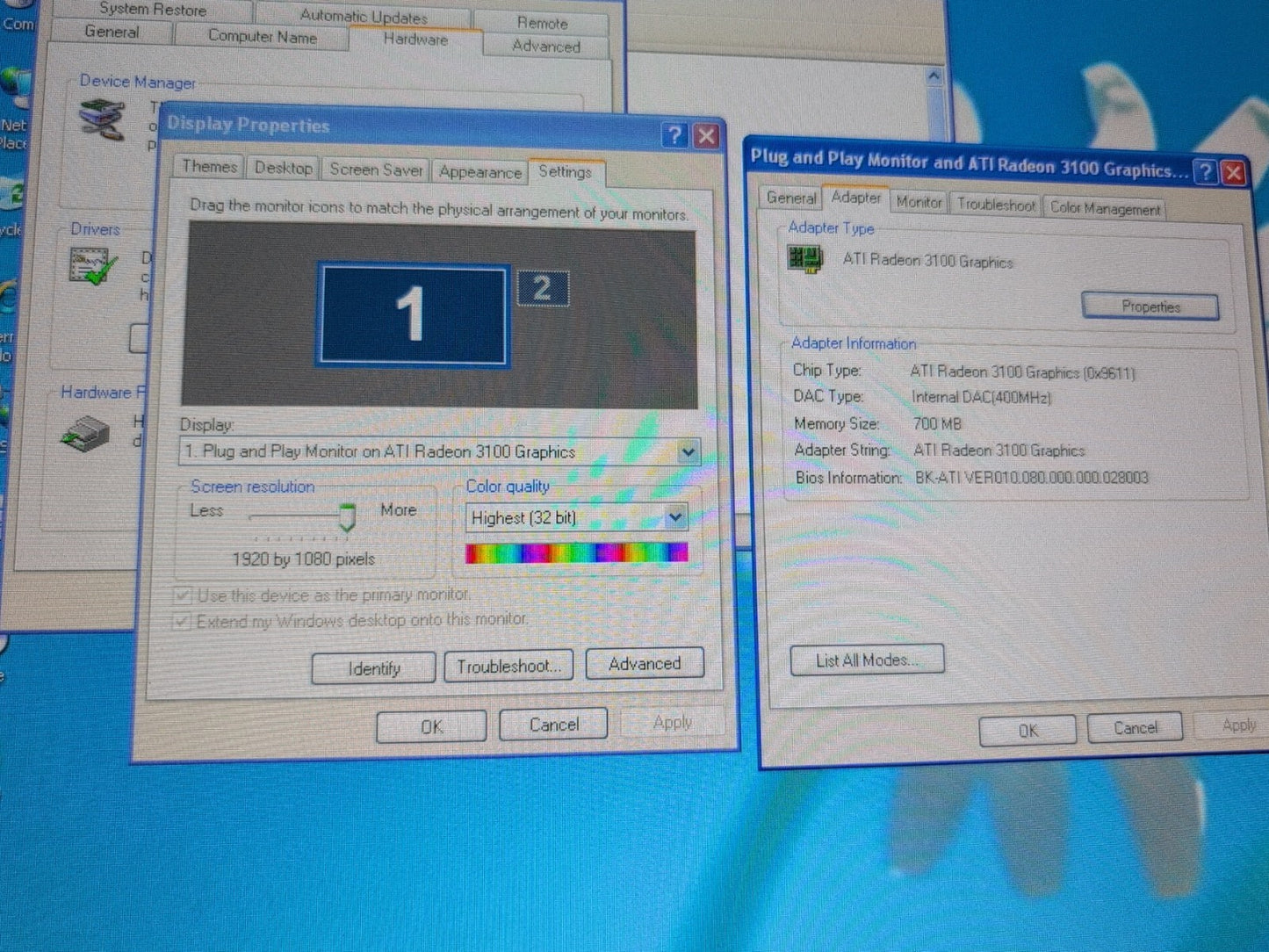Click the Adapter String value text
Image resolution: width=1269 pixels, height=952 pixels.
999,451
